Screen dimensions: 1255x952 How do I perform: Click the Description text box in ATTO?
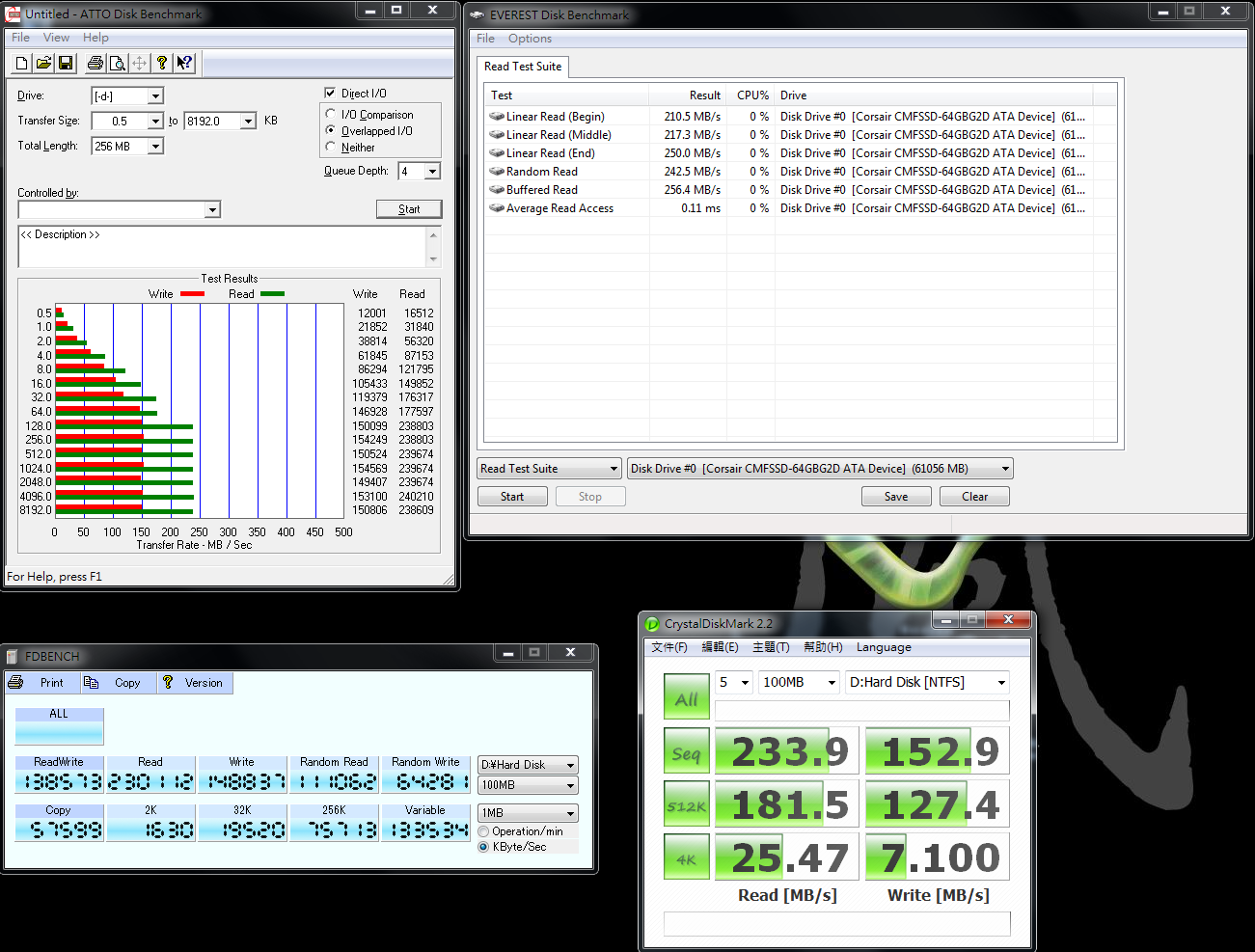pyautogui.click(x=222, y=247)
